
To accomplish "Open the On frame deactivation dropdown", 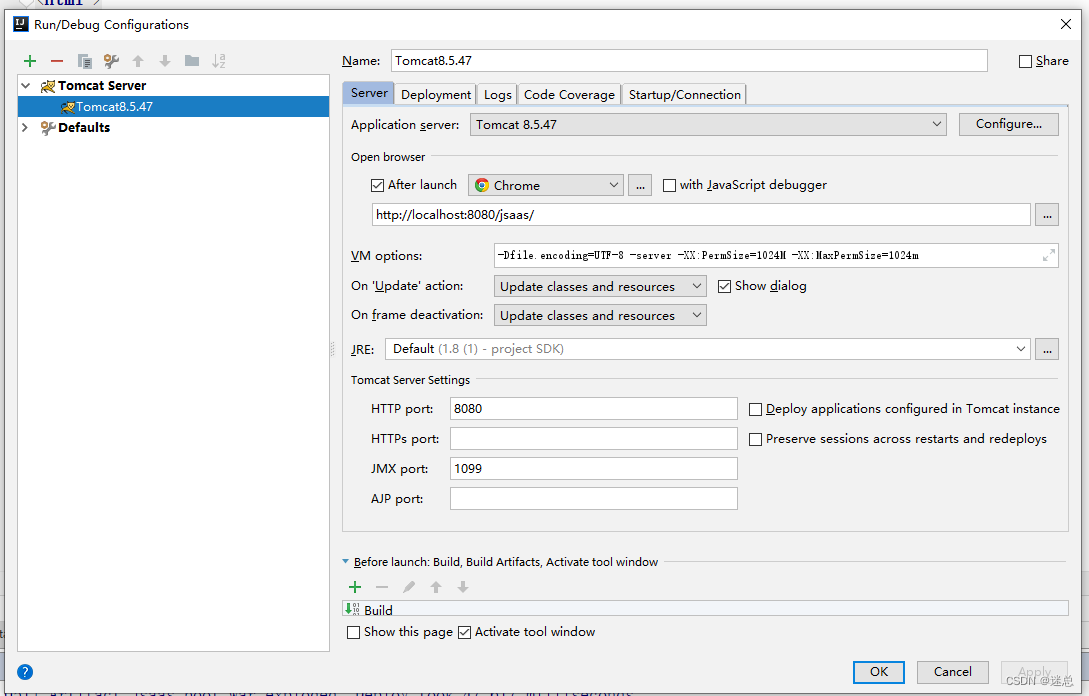I will pyautogui.click(x=600, y=315).
